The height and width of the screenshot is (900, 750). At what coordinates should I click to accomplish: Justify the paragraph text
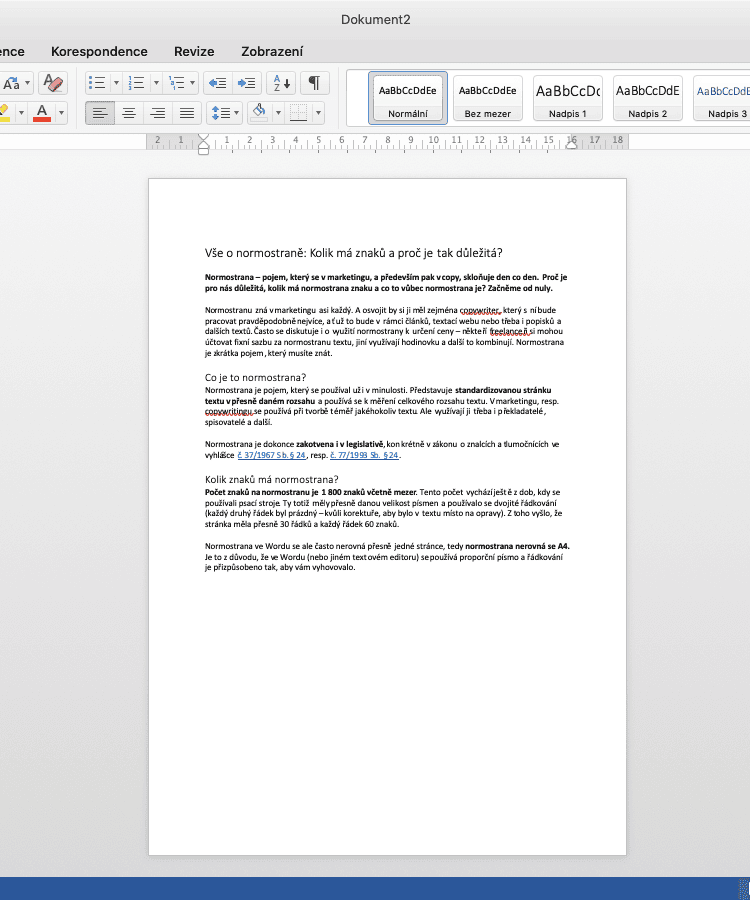[x=186, y=112]
